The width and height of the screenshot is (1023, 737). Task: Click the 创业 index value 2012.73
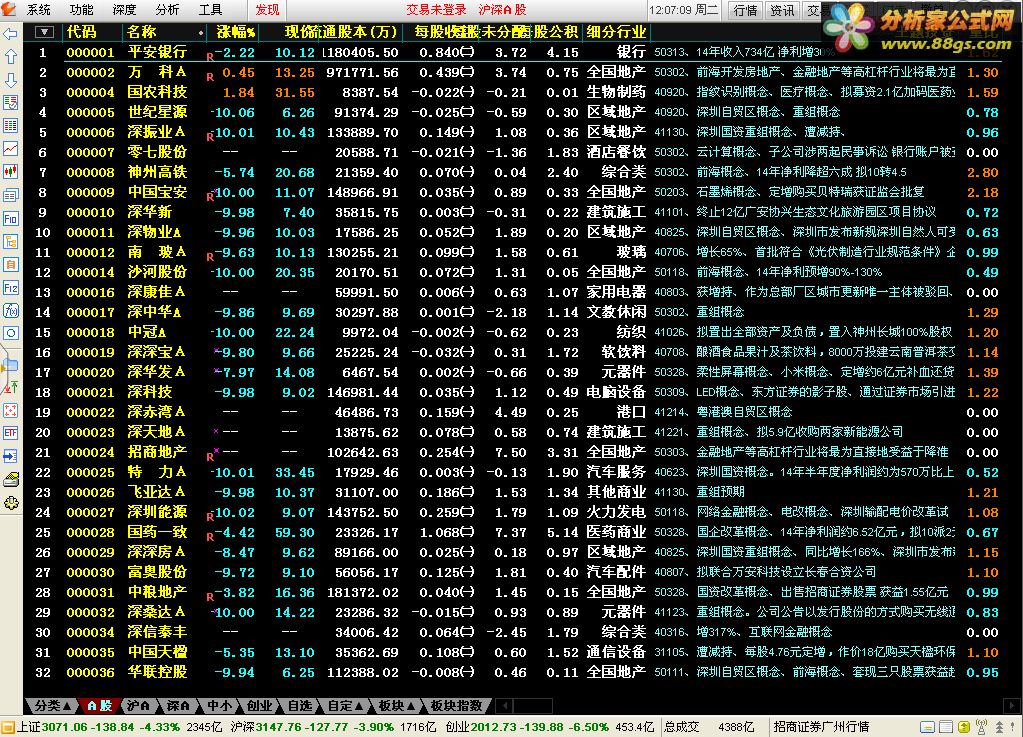click(494, 727)
